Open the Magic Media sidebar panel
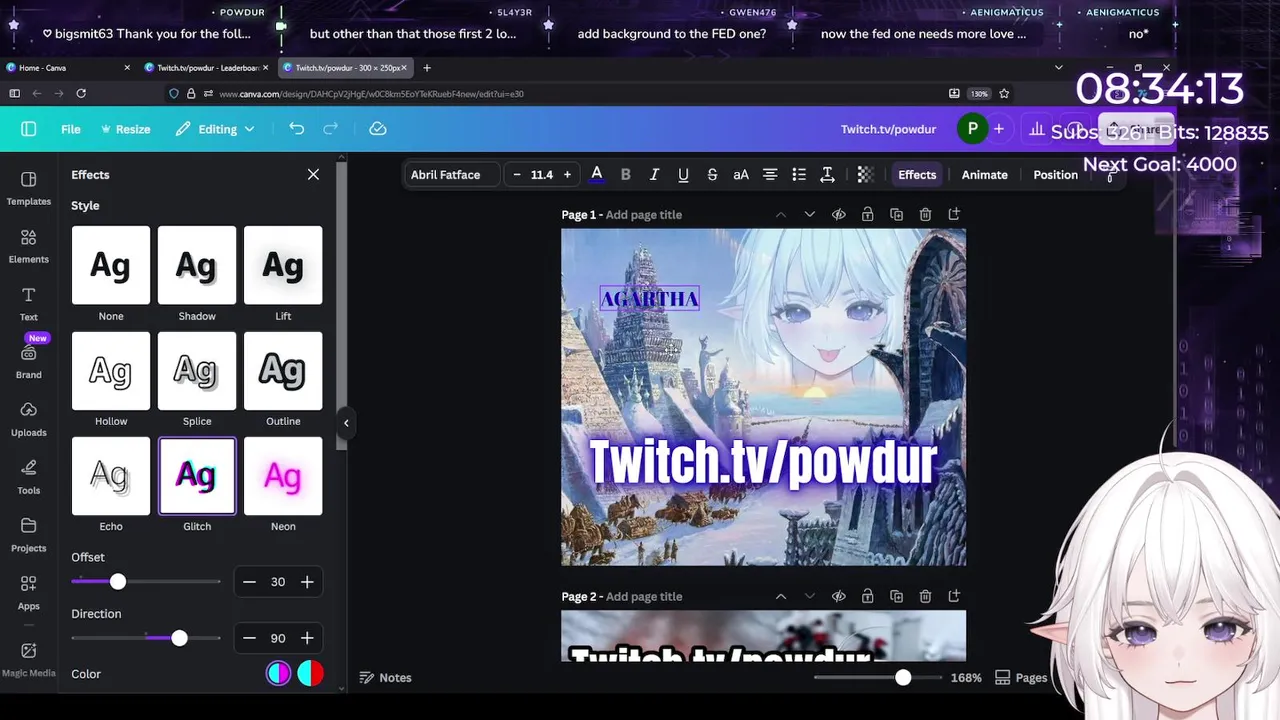This screenshot has width=1280, height=720. coord(28,660)
